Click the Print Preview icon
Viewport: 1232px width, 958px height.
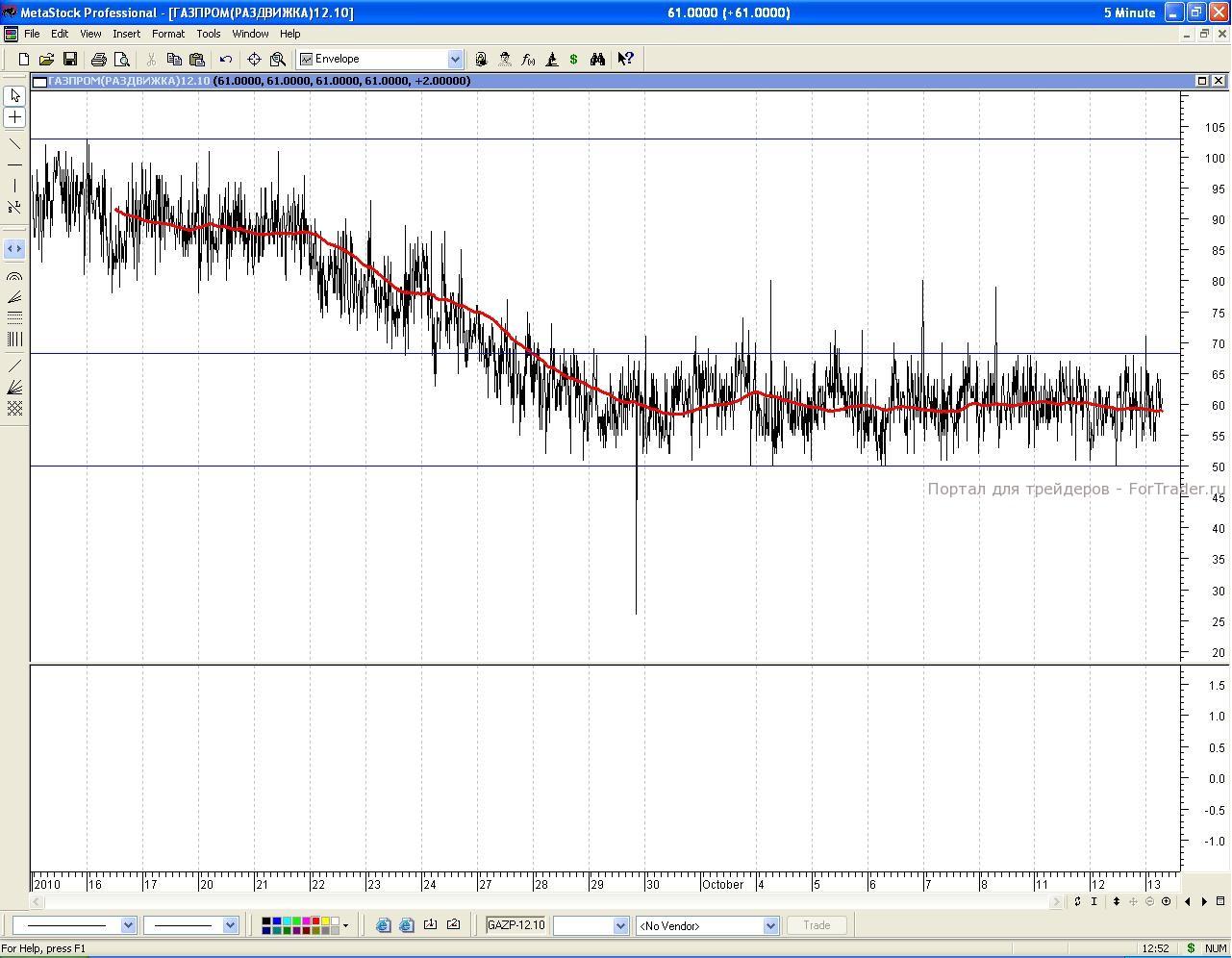pos(122,59)
